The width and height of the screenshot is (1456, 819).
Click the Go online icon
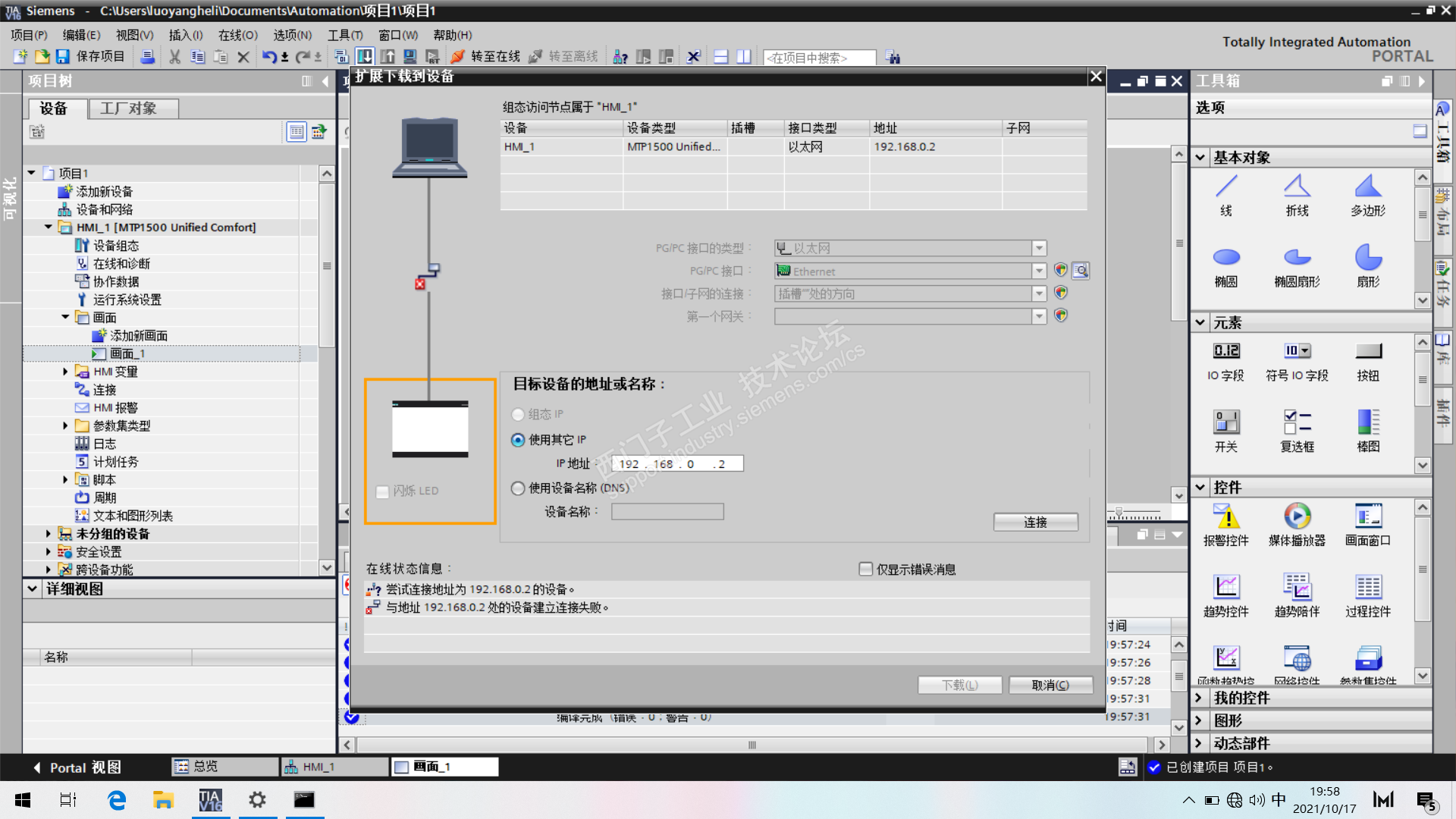pyautogui.click(x=458, y=57)
